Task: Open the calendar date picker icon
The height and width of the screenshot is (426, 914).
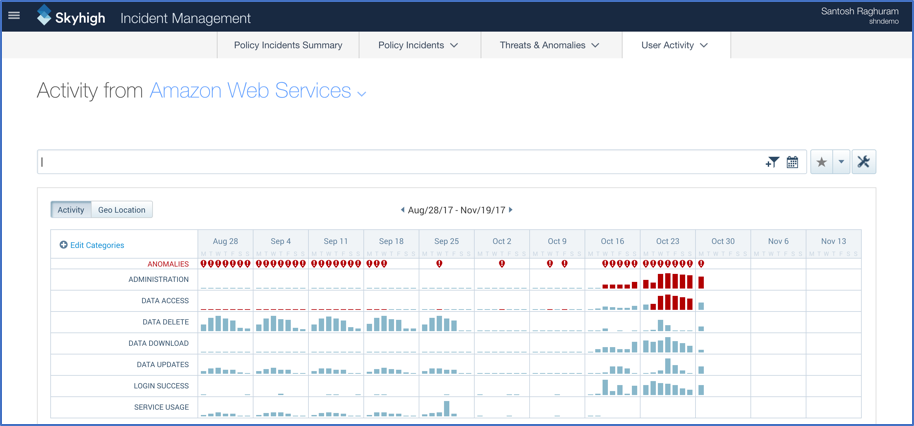Action: coord(792,163)
